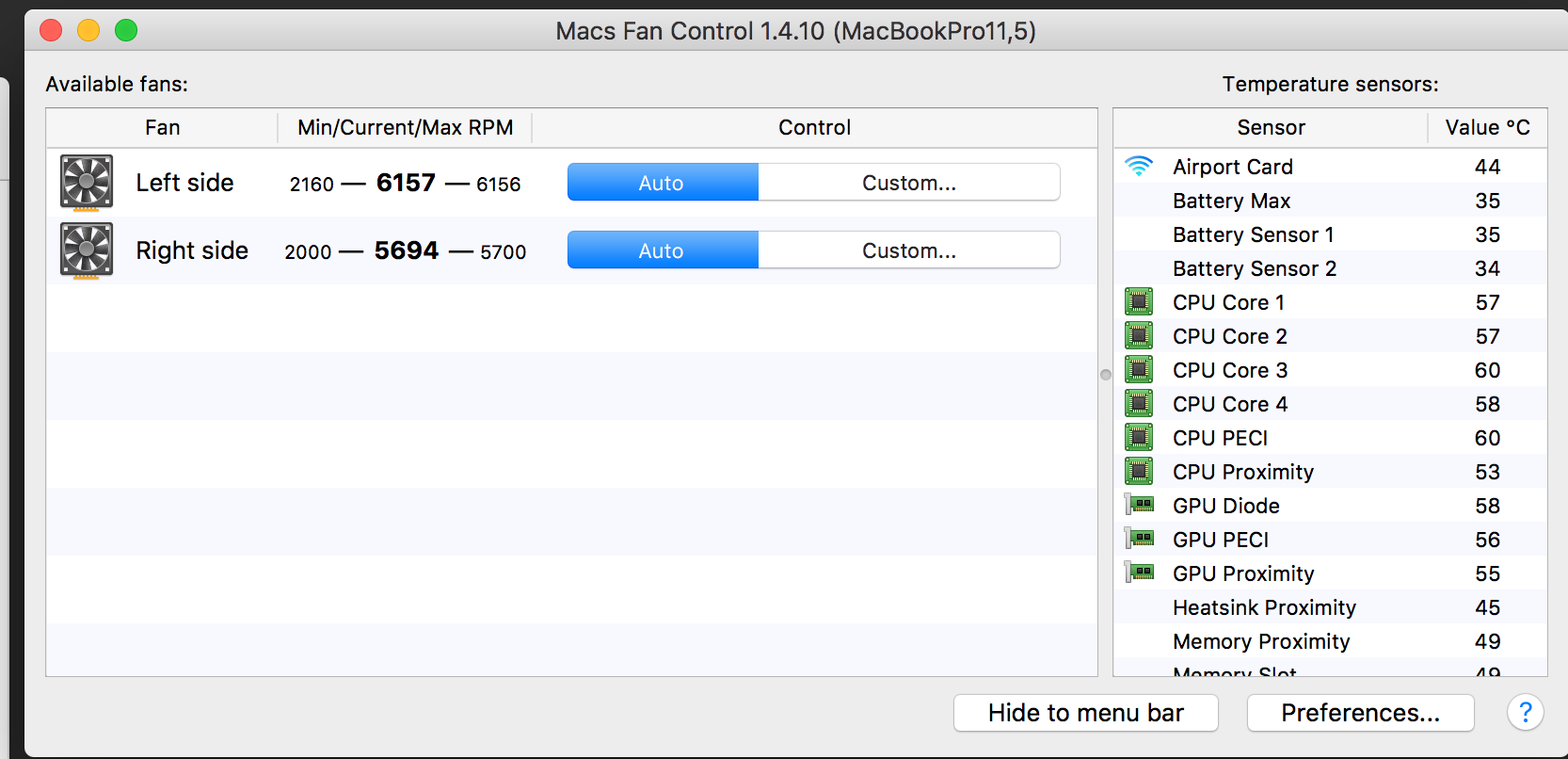Open Preferences dialog
1568x759 pixels.
coord(1360,713)
